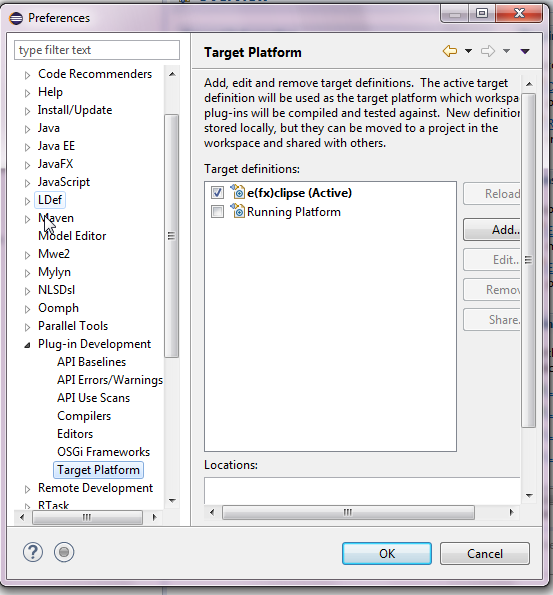Click right pane horizontal scroll left arrow

click(212, 512)
